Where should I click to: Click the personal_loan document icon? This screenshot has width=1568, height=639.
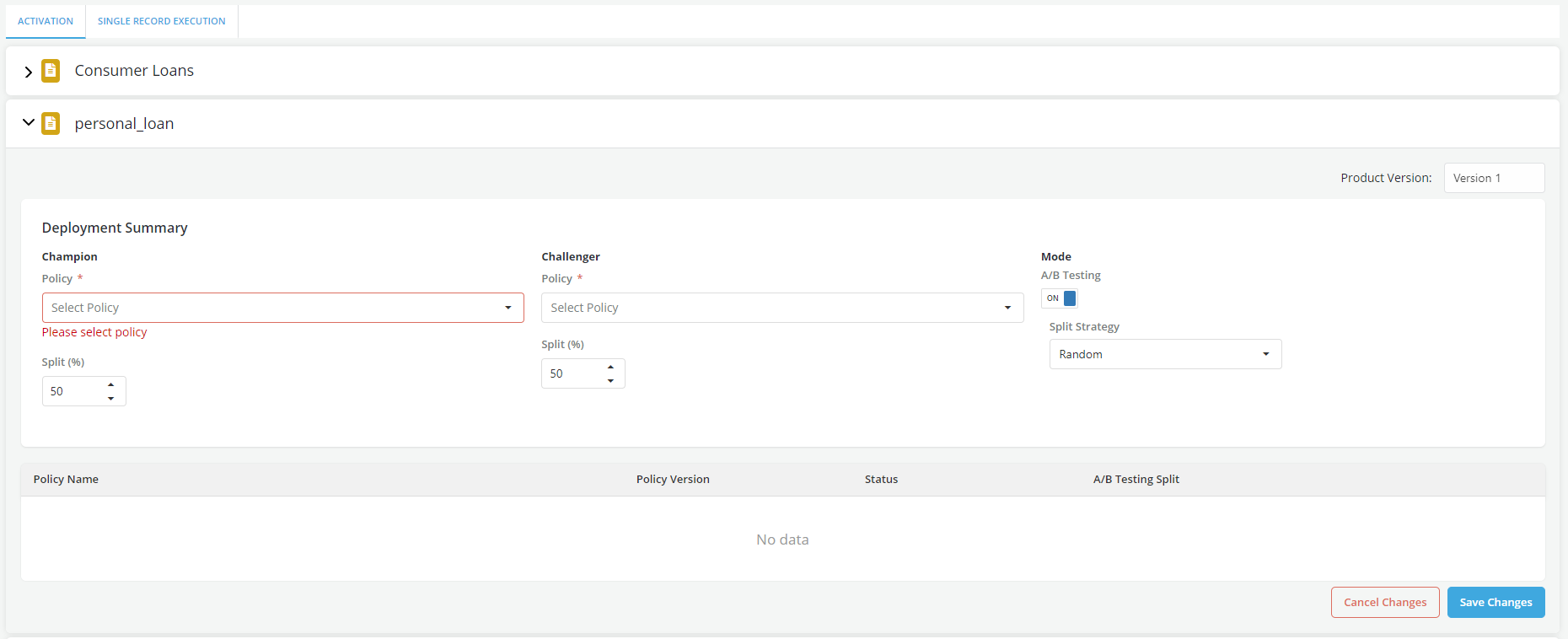[x=51, y=124]
